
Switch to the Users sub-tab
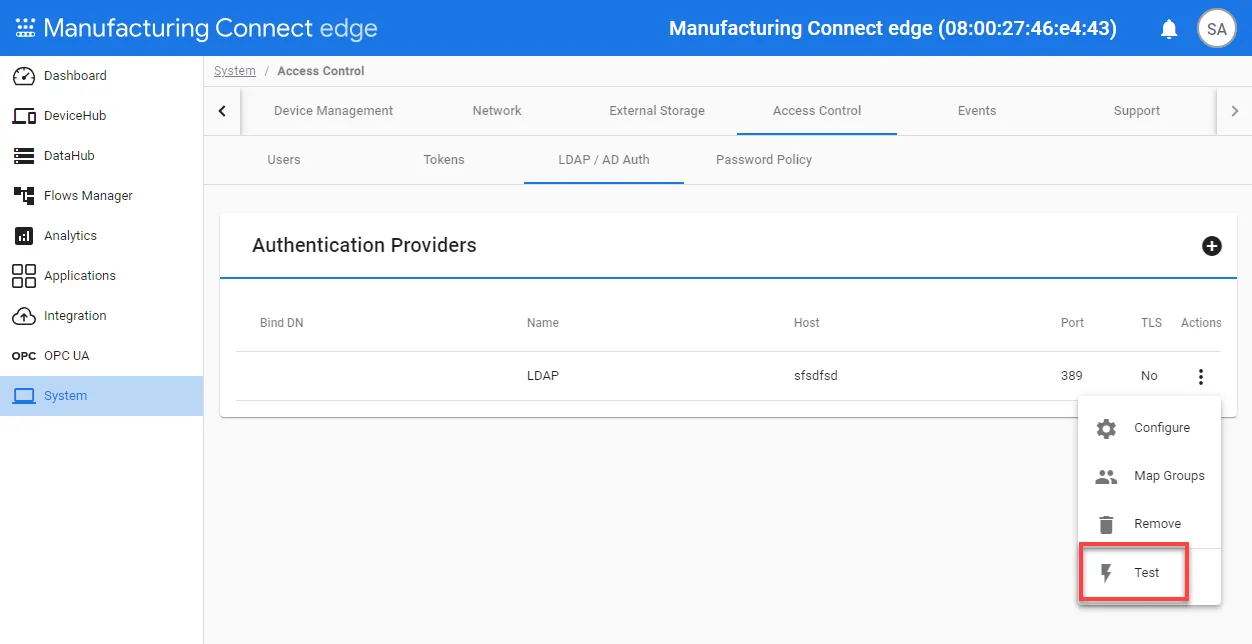tap(284, 160)
